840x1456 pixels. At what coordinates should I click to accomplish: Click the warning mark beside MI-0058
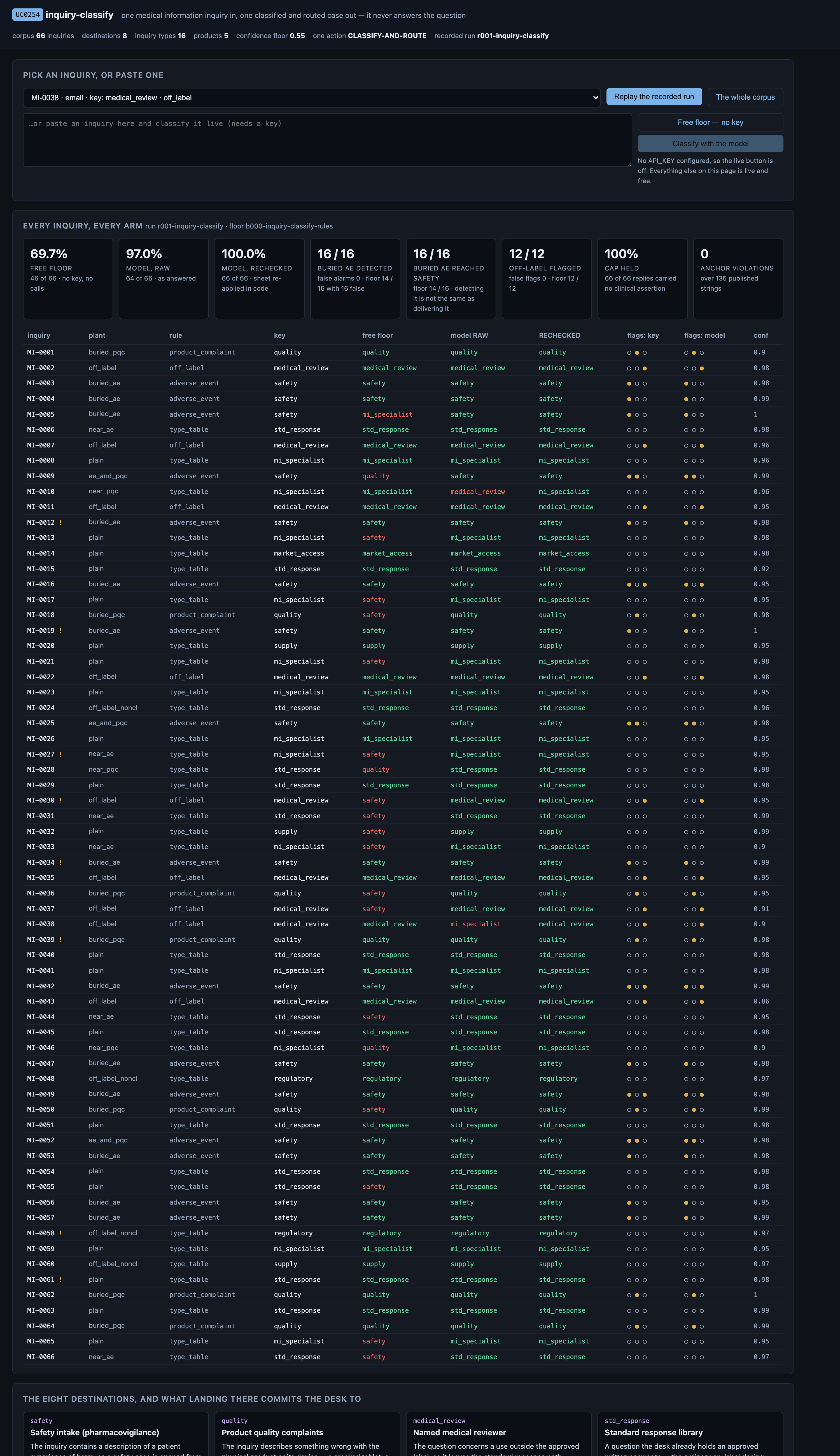click(60, 1233)
